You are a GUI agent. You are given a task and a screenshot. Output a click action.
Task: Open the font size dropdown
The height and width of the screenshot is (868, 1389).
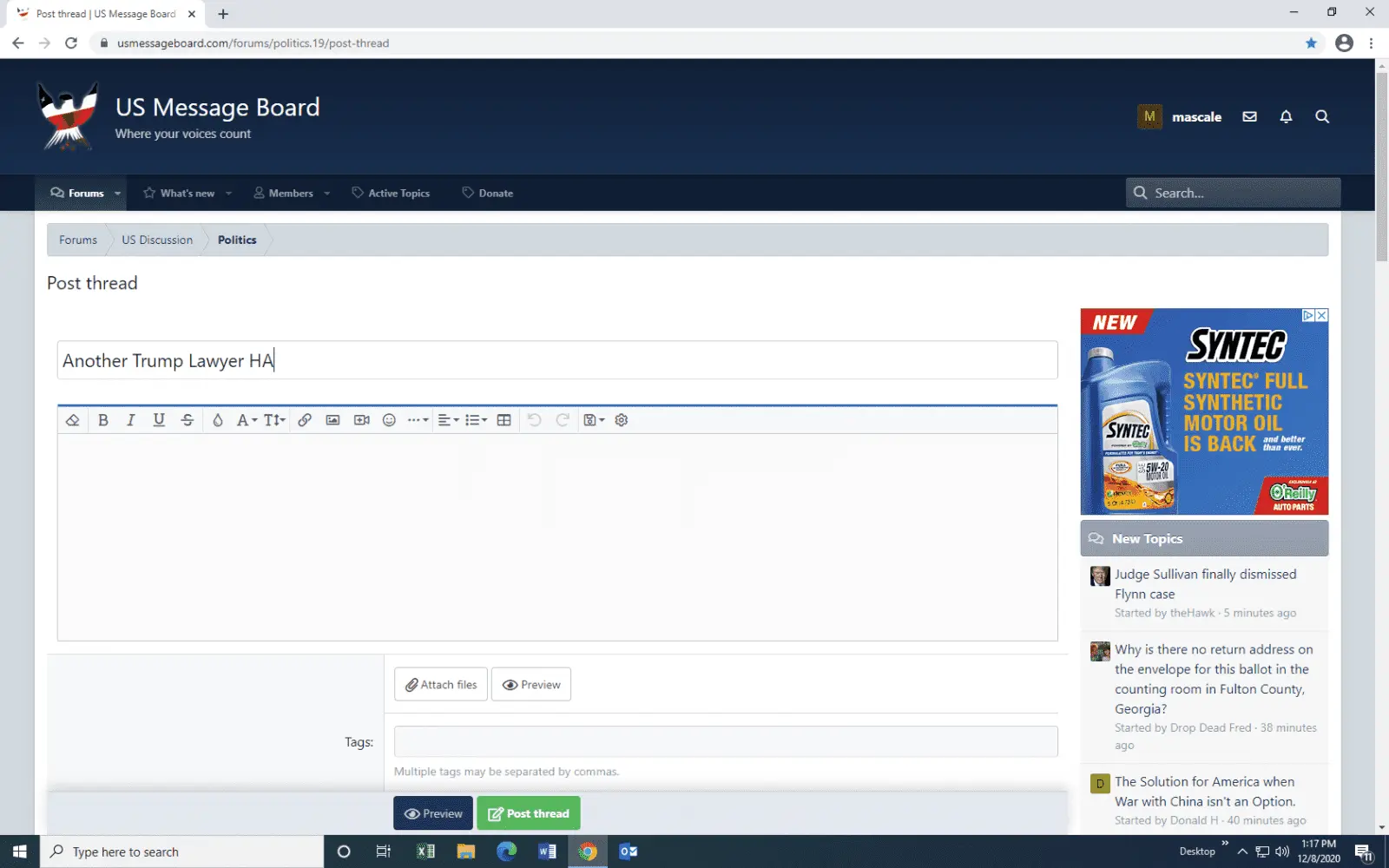tap(274, 420)
